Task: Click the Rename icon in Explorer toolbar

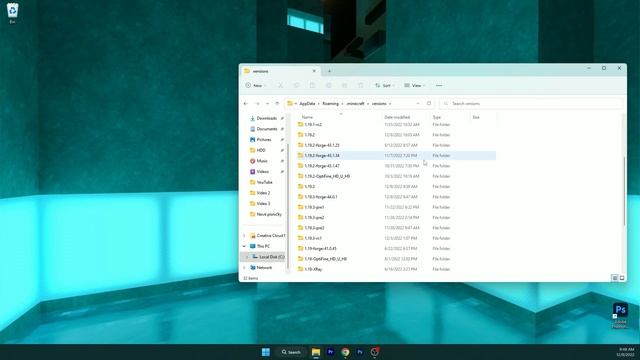Action: click(x=329, y=85)
